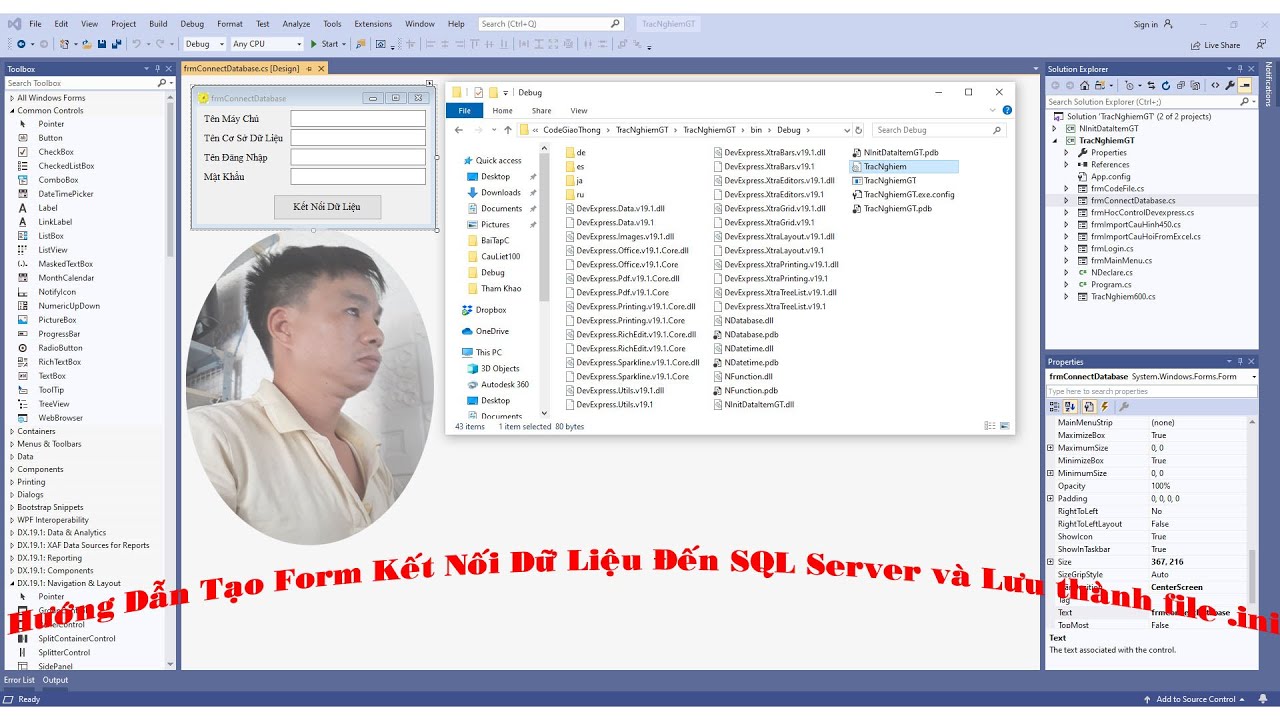
Task: Open object selector dropdown in Properties panel
Action: [1254, 376]
